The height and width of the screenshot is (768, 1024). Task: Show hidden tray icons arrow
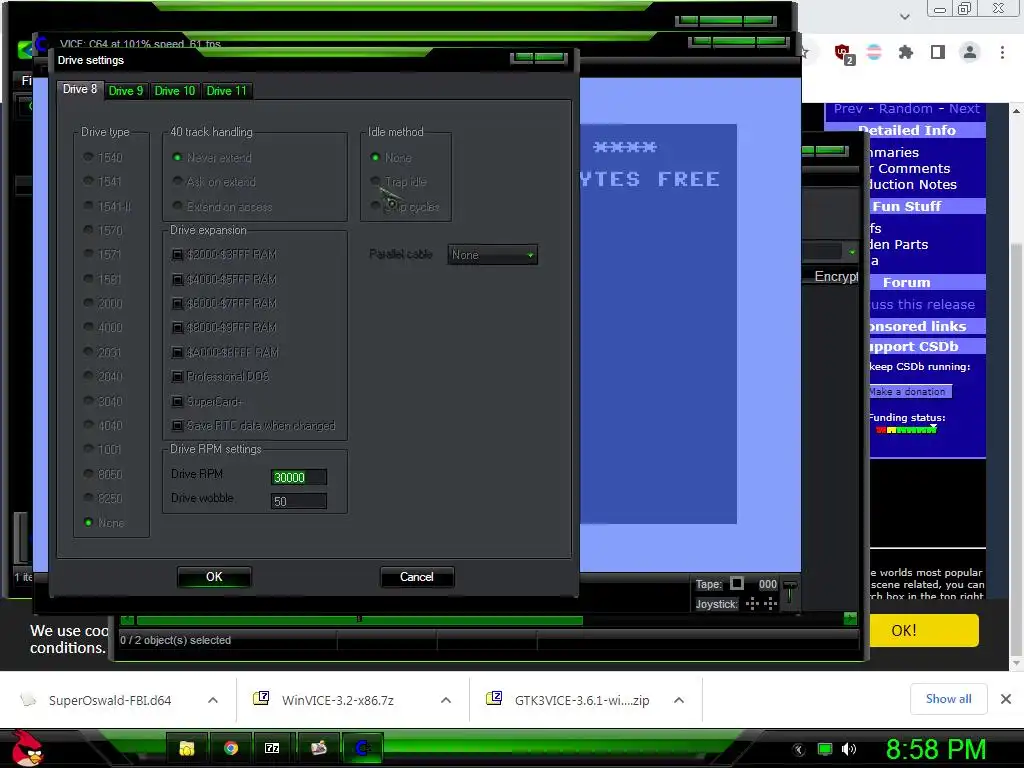(x=798, y=750)
